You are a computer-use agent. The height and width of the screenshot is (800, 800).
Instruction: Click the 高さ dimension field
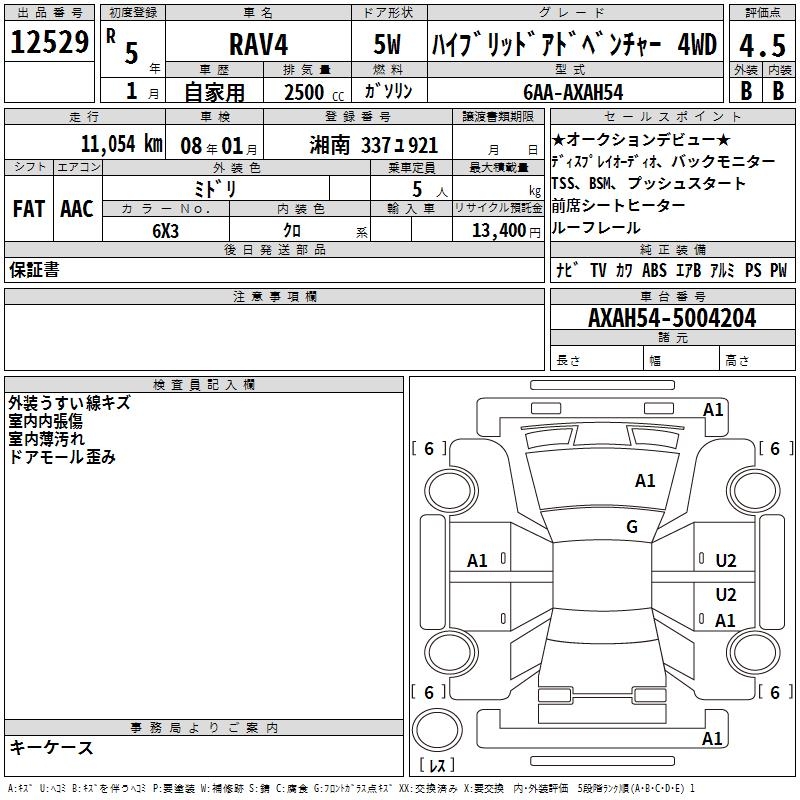pos(758,359)
